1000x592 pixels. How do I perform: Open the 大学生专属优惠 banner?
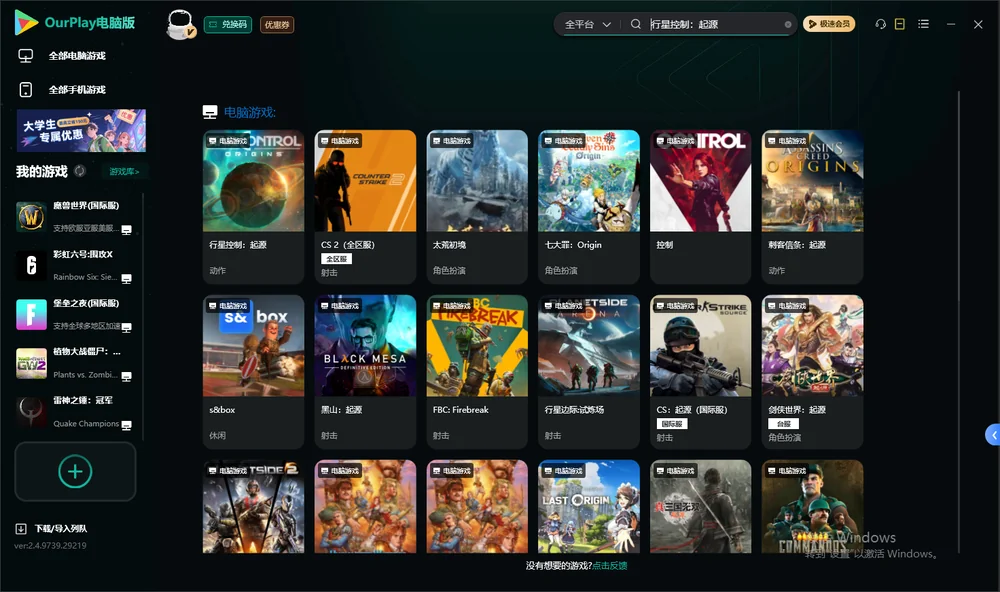(x=81, y=130)
